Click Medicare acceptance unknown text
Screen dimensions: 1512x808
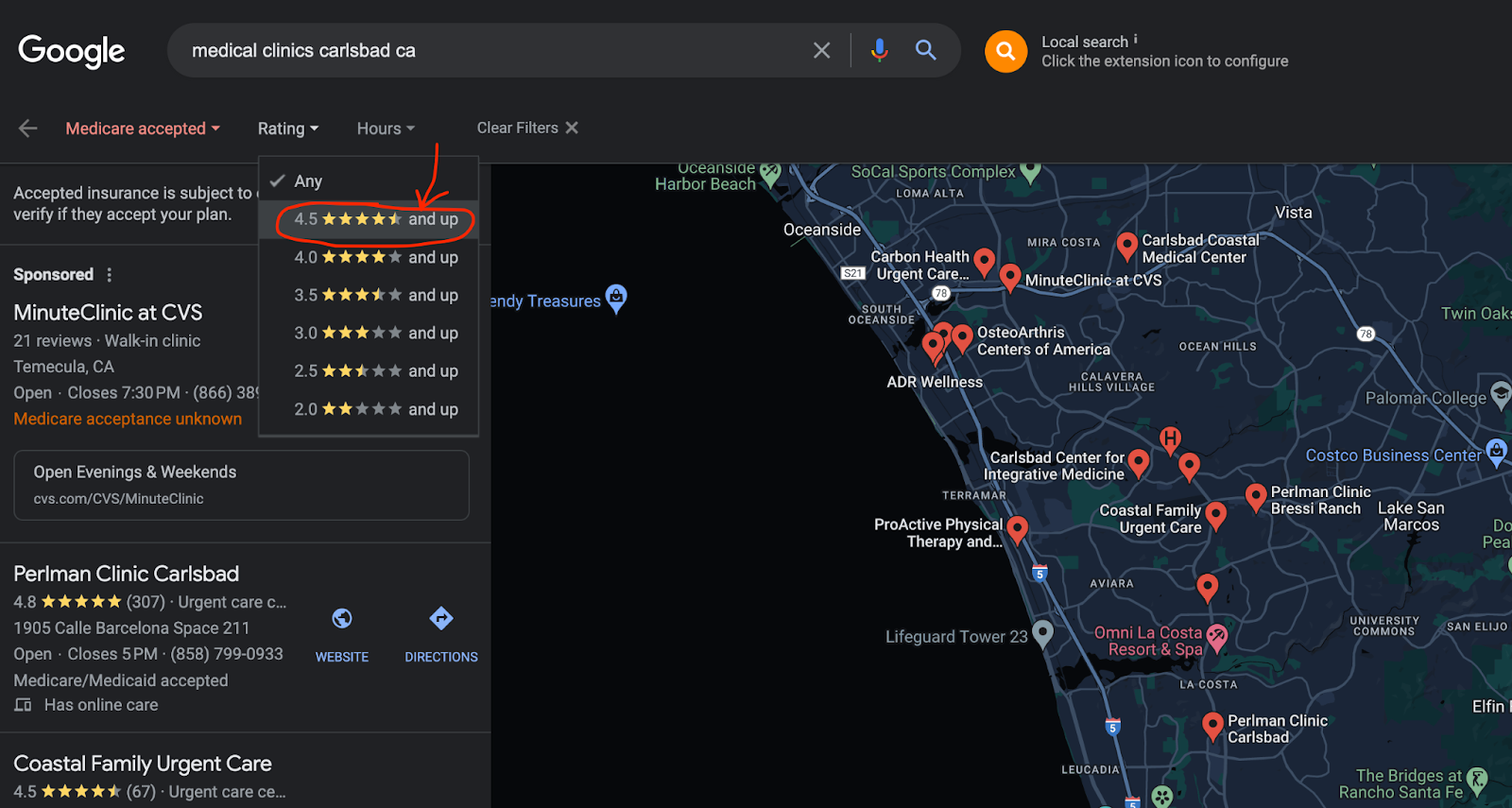click(x=128, y=419)
